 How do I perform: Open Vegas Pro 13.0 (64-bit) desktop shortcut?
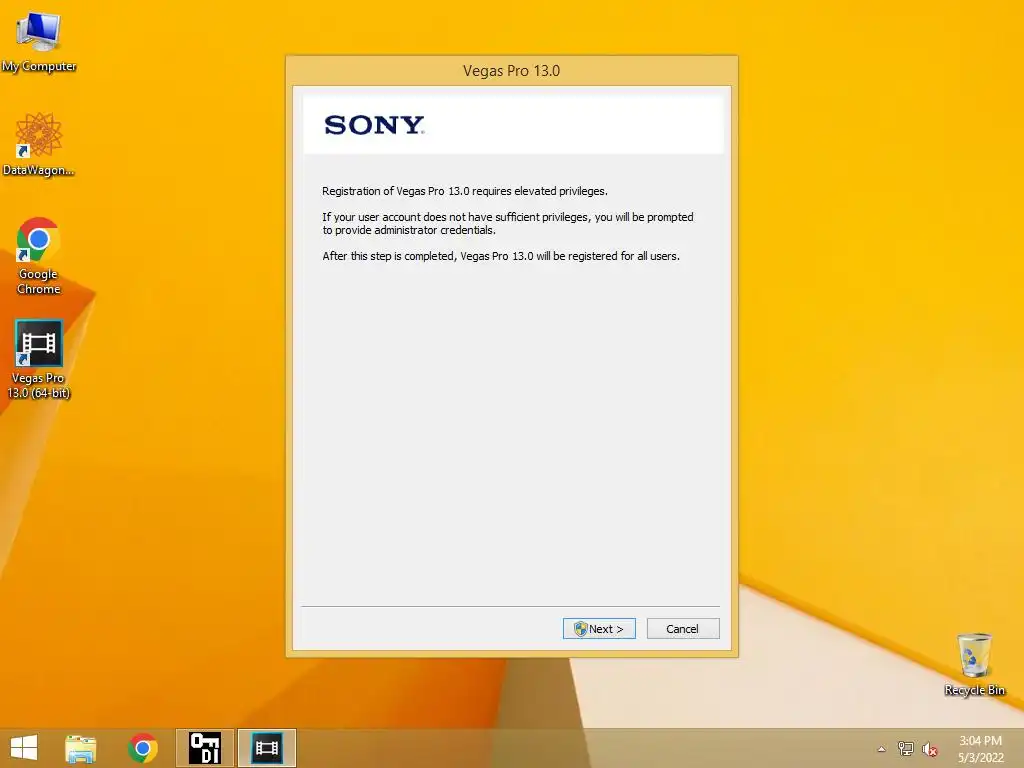39,359
